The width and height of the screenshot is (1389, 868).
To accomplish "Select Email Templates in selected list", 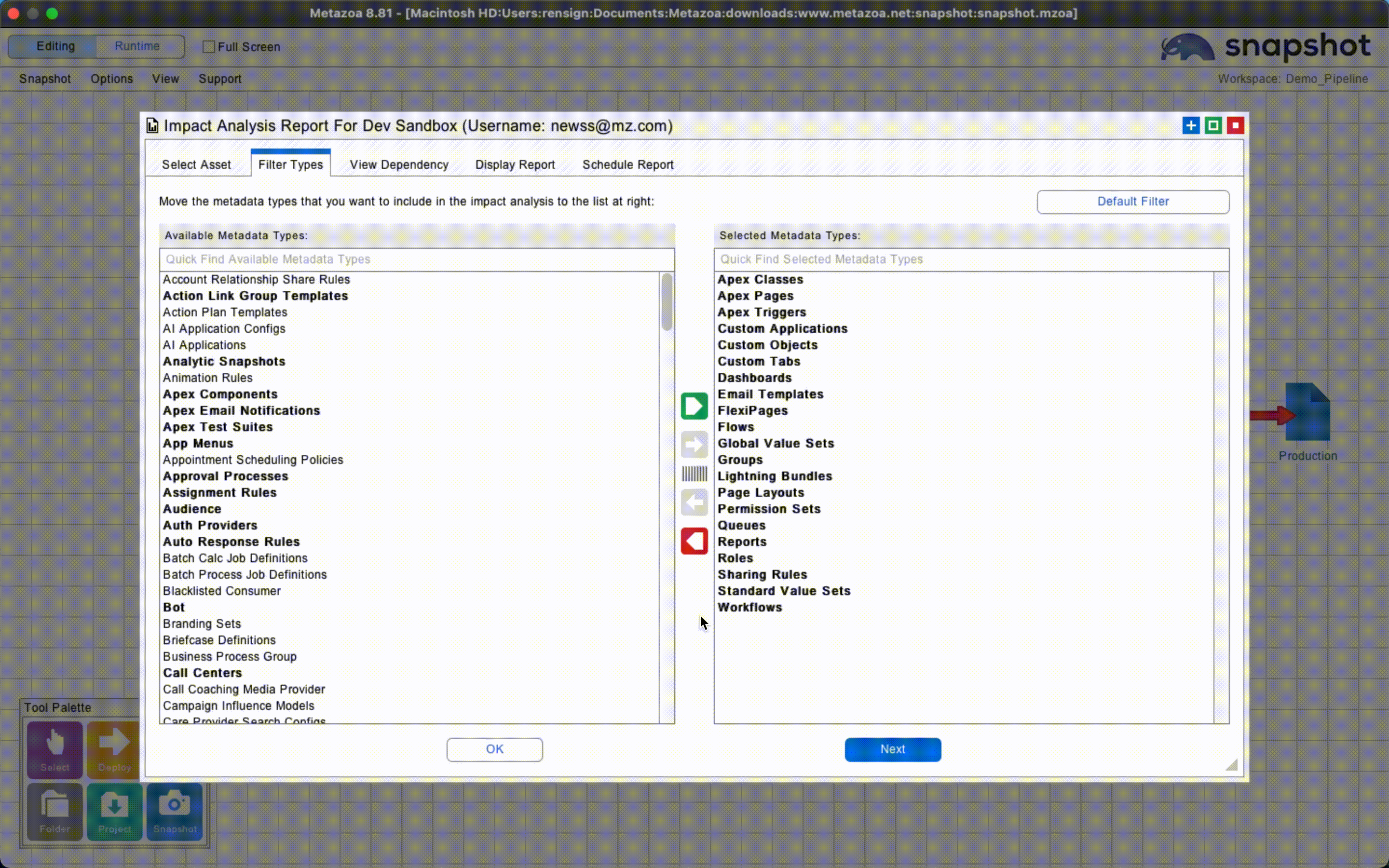I will (964, 394).
